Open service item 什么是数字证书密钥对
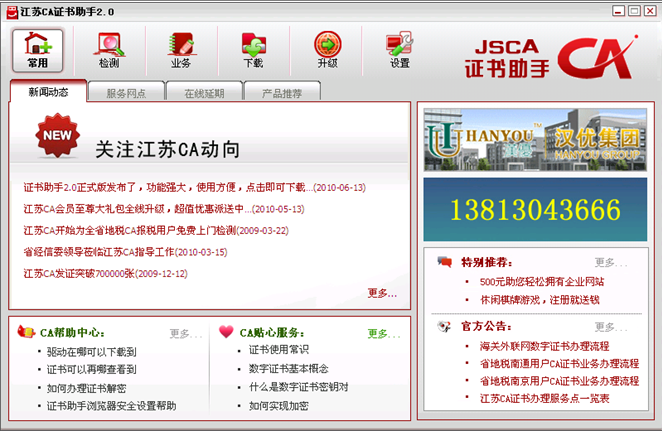The image size is (662, 432). [x=298, y=387]
